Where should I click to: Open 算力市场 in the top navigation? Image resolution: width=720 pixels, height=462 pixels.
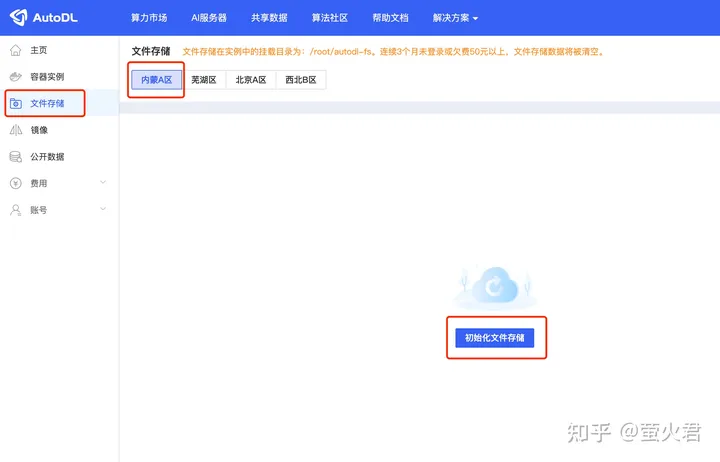[x=149, y=18]
